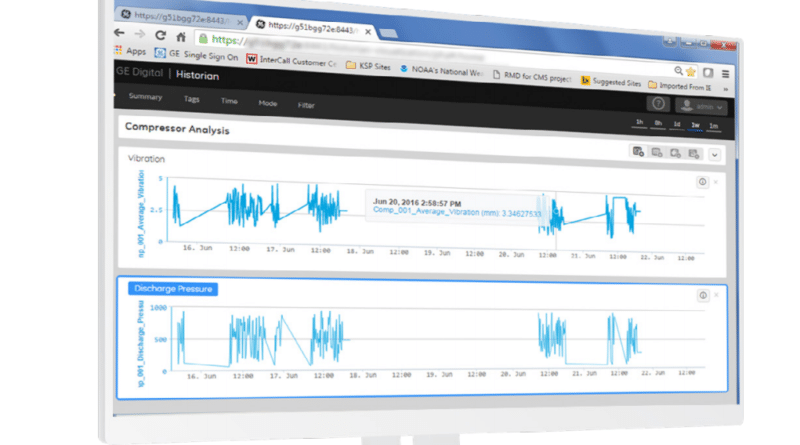Select the 1w time range

[695, 125]
